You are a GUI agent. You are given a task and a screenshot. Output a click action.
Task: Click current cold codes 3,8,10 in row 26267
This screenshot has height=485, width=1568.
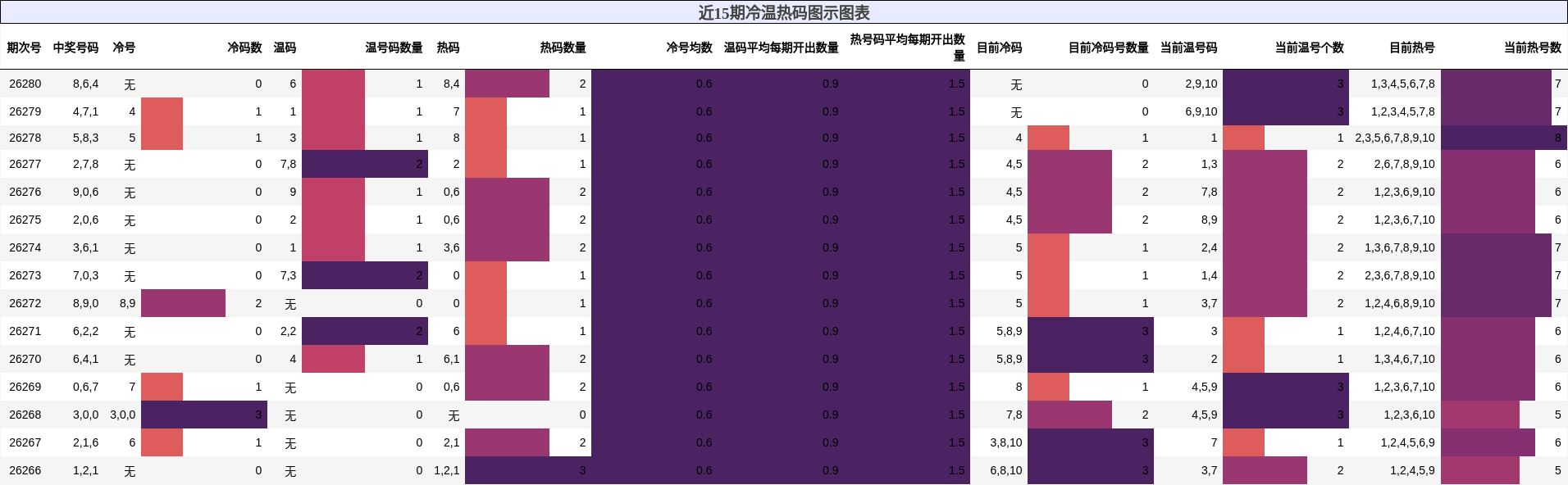pyautogui.click(x=1006, y=442)
